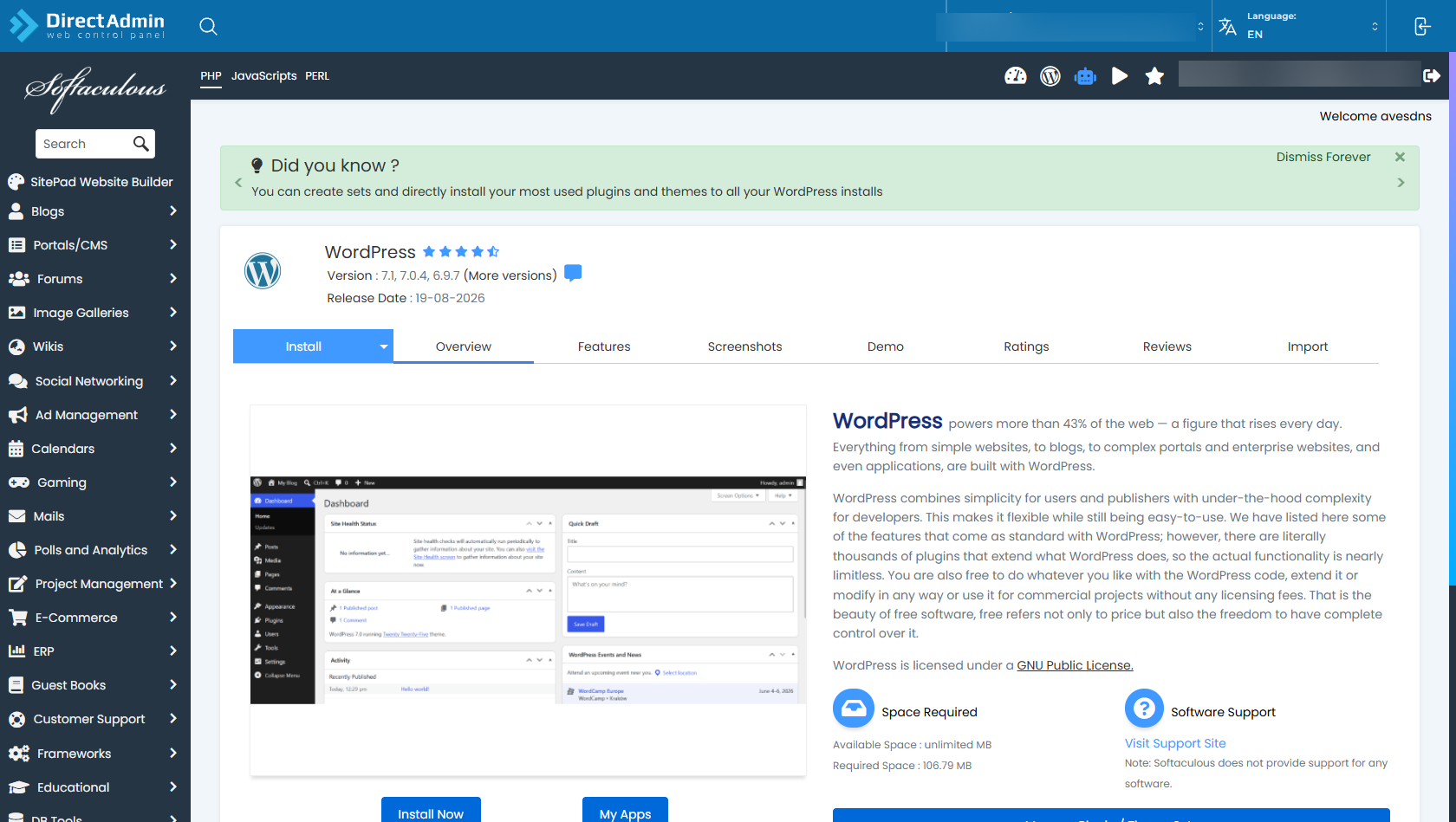Click Dismiss Forever link
Image resolution: width=1456 pixels, height=822 pixels.
pyautogui.click(x=1323, y=157)
